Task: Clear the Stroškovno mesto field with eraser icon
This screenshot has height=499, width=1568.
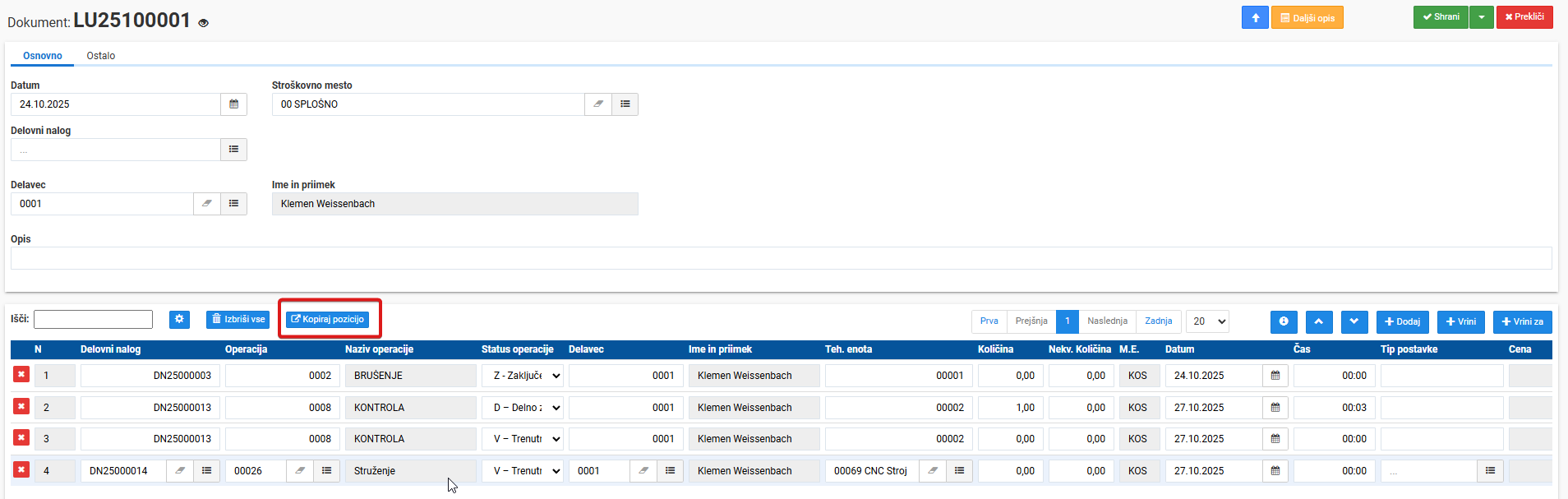Action: point(598,104)
